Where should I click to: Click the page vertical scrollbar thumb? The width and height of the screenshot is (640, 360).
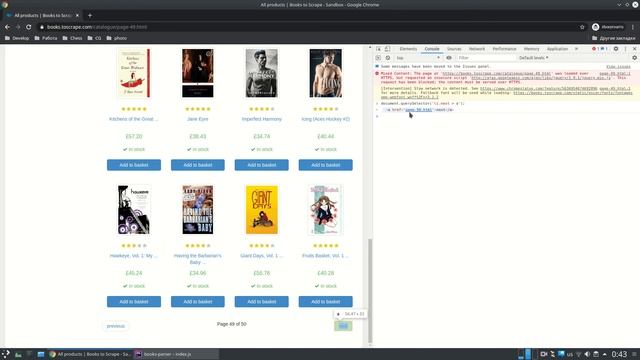point(370,291)
